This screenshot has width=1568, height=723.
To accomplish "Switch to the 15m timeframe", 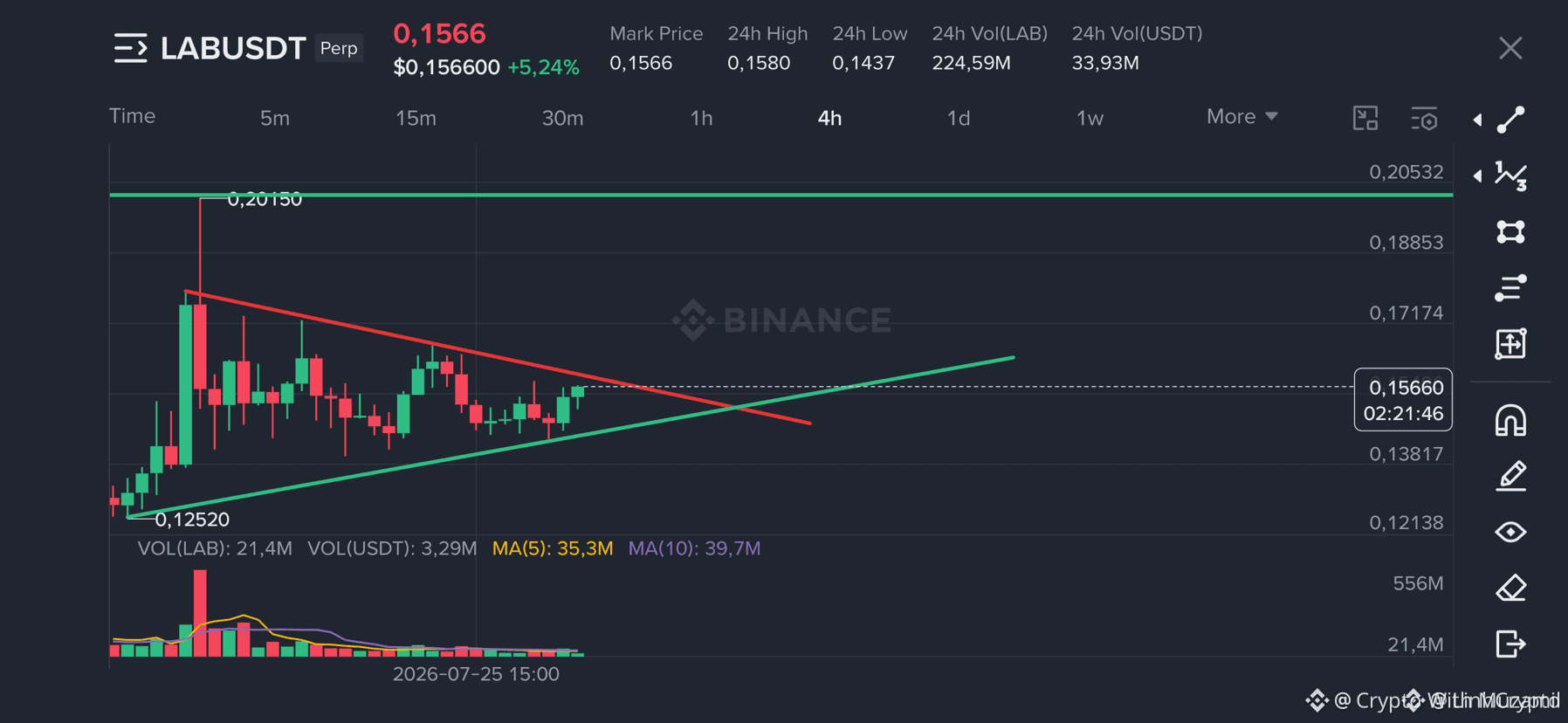I will [x=416, y=118].
